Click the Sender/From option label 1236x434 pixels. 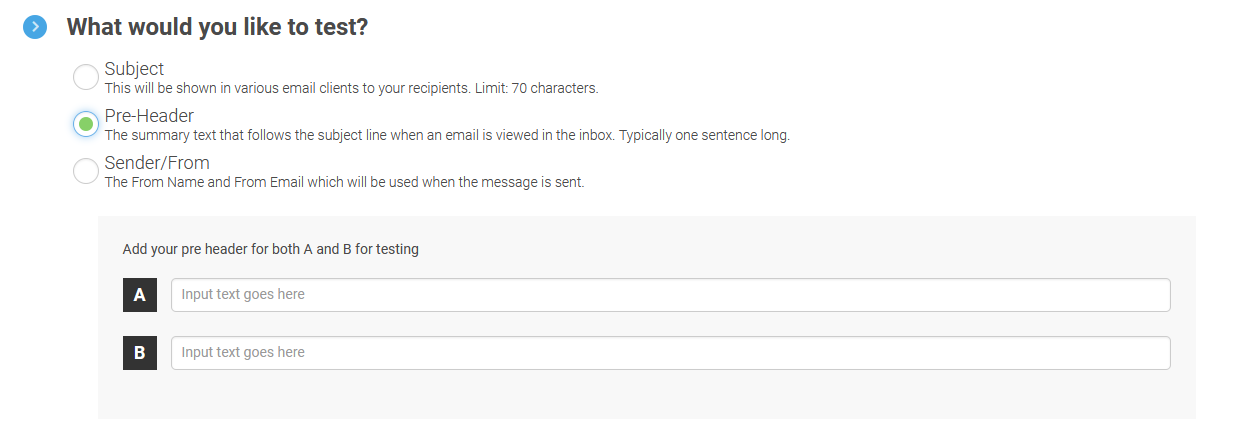click(157, 163)
